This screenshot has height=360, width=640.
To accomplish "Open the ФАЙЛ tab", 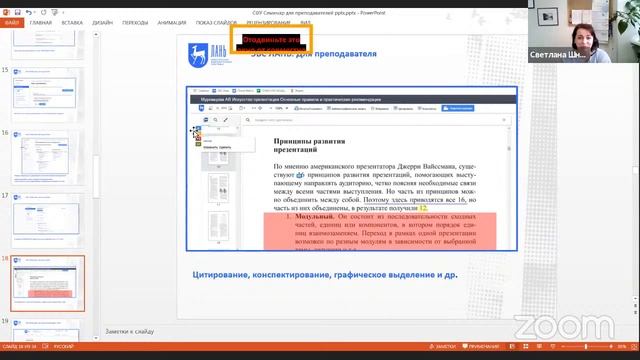I will [x=12, y=23].
